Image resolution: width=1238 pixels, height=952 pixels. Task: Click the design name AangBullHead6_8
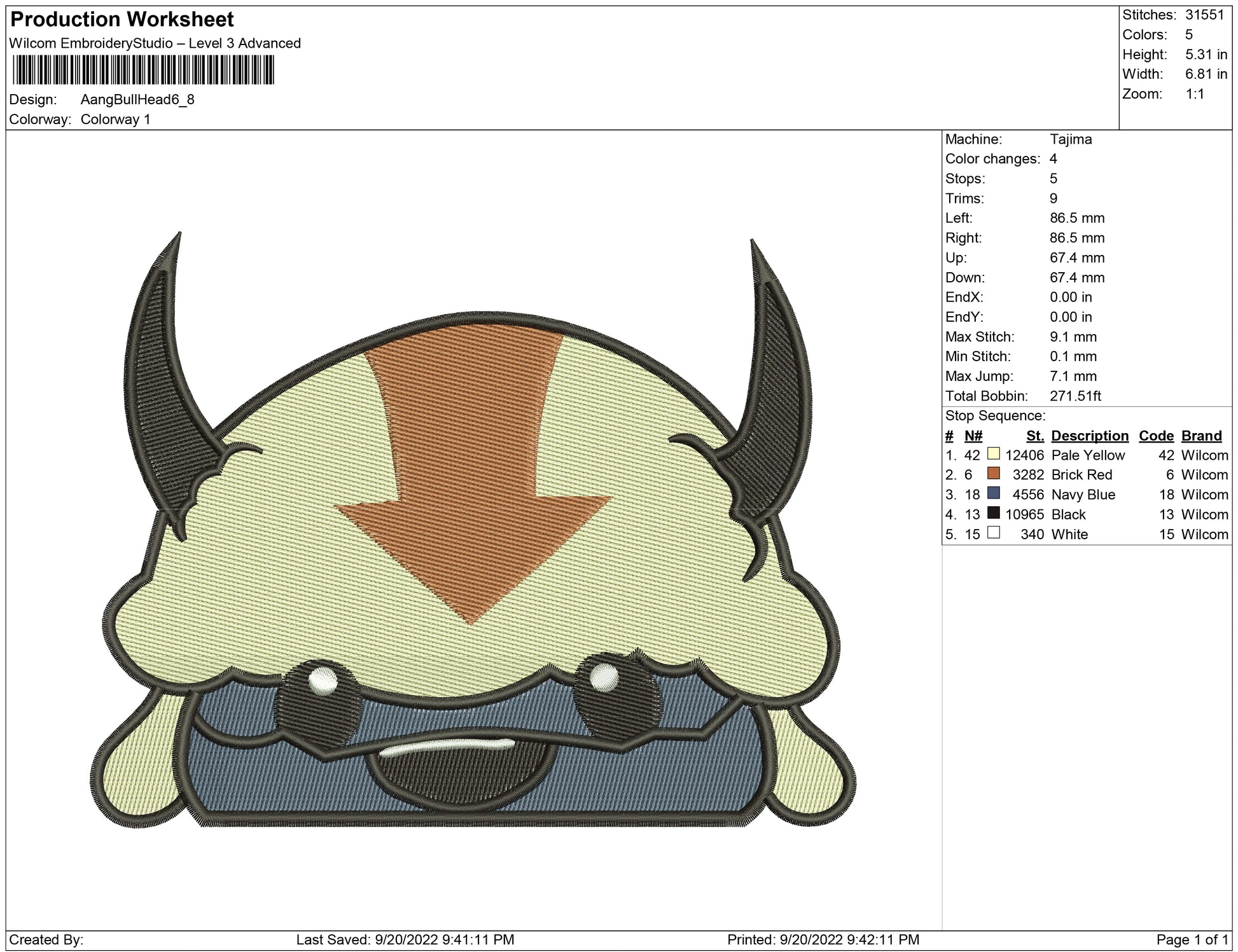pyautogui.click(x=137, y=99)
